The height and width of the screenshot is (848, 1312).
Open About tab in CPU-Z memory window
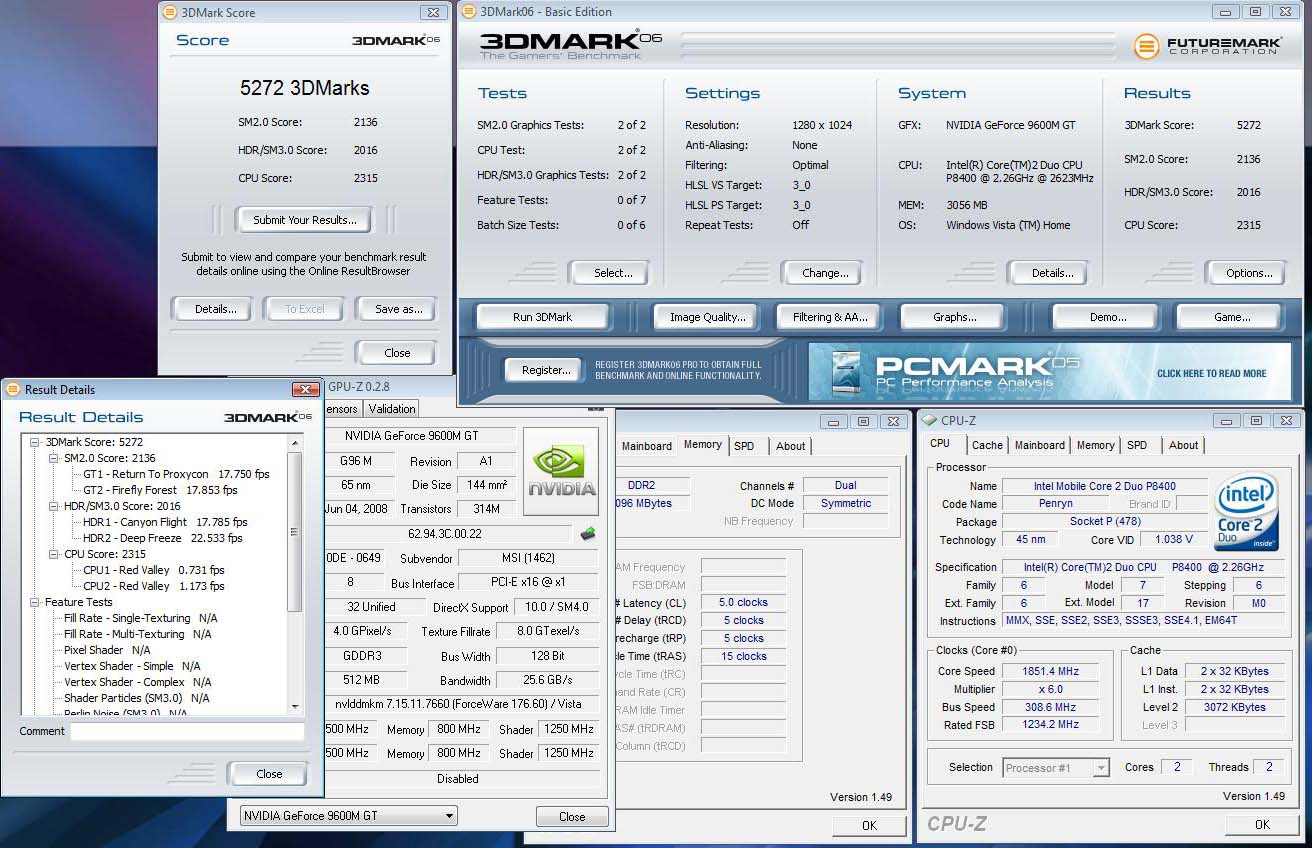click(x=790, y=446)
